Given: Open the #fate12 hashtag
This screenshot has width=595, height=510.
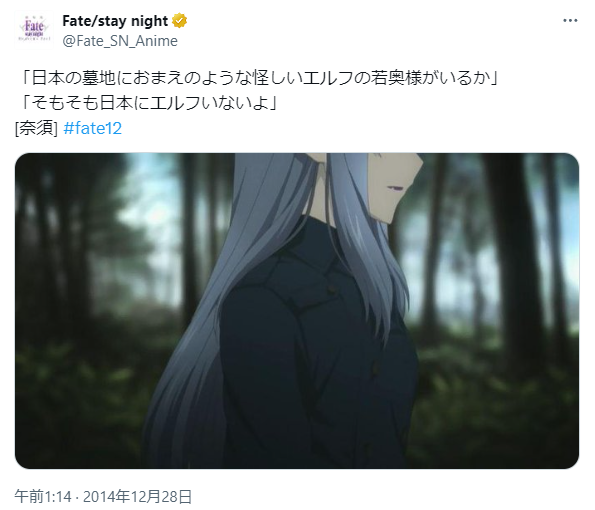Looking at the screenshot, I should pos(93,128).
